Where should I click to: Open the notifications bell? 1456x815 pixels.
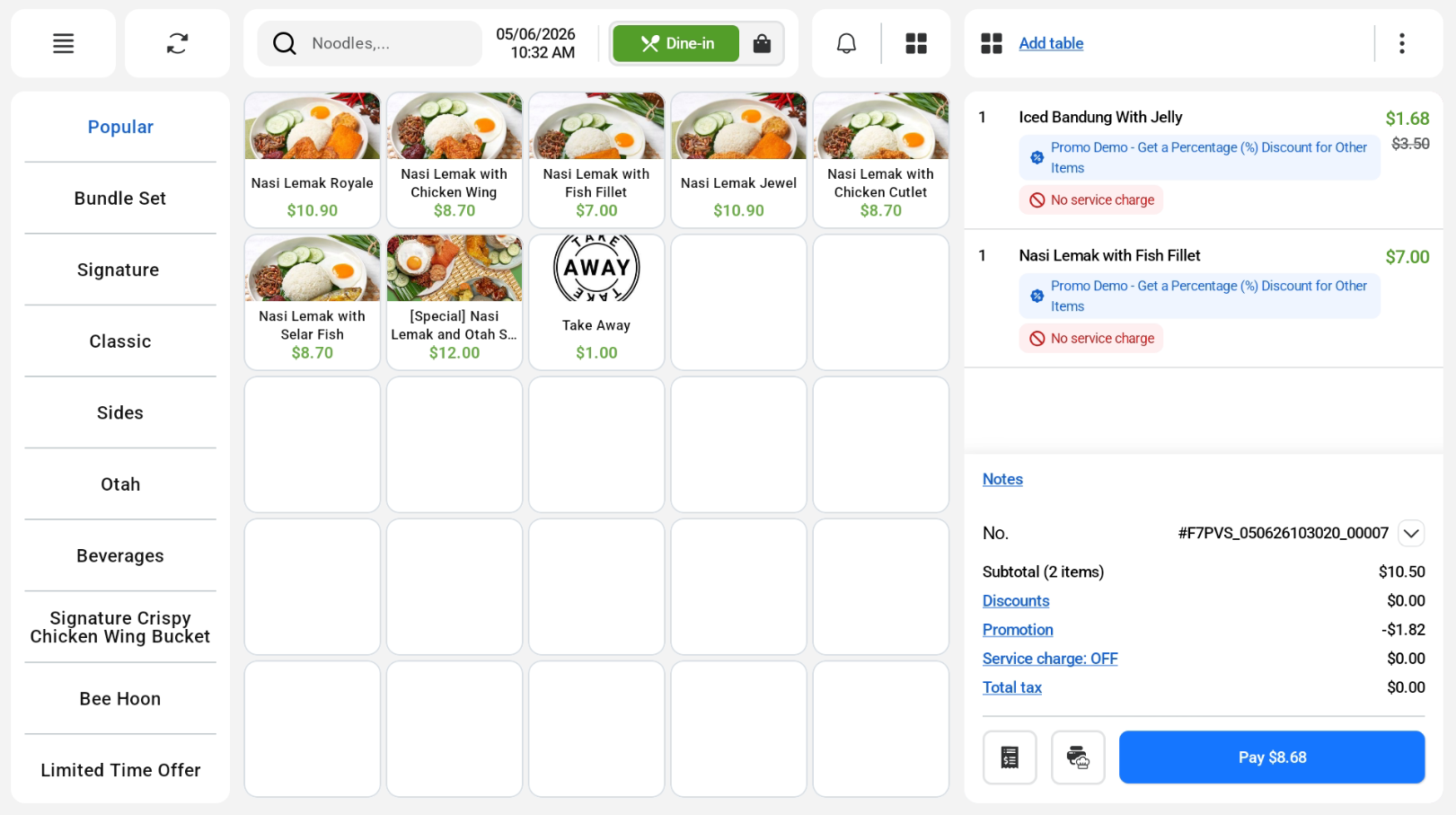tap(846, 43)
